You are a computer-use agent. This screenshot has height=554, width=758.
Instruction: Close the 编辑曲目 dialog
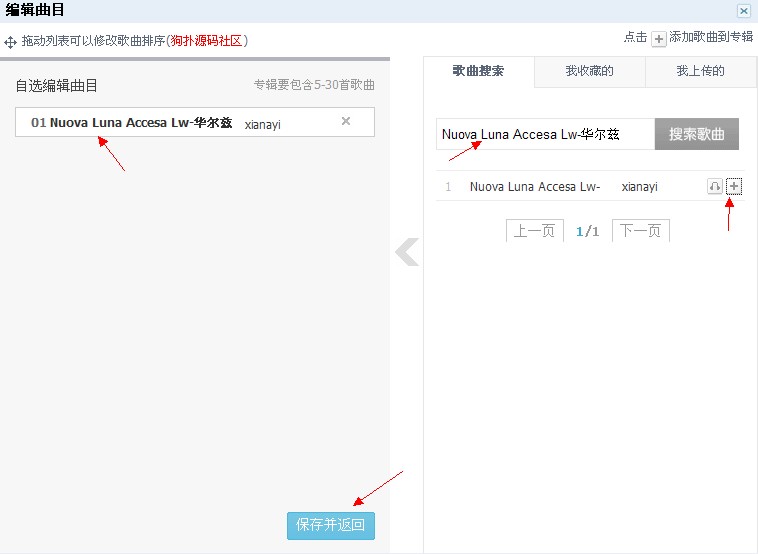tap(743, 11)
